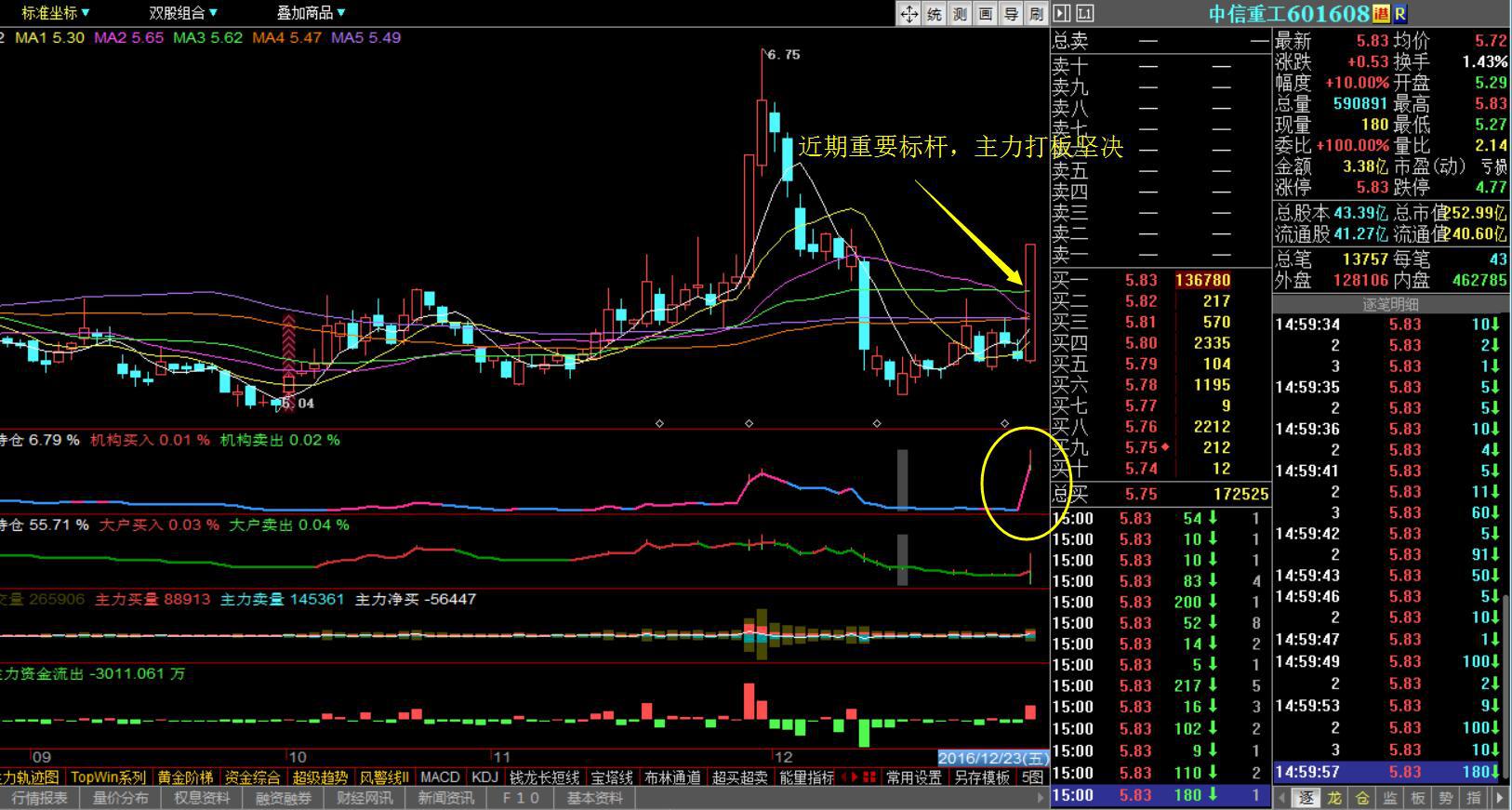Click the crosshair move tool icon
Viewport: 1512px width, 810px height.
point(909,14)
